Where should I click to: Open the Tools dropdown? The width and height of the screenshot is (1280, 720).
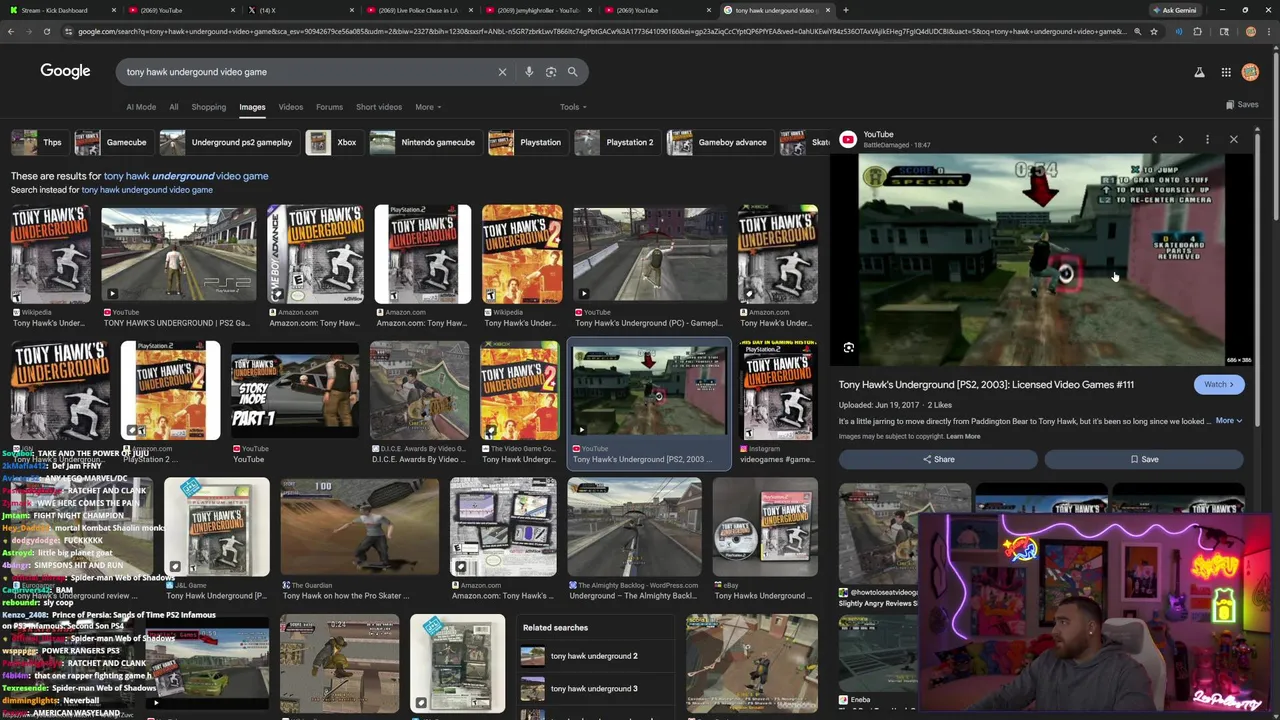tap(573, 107)
